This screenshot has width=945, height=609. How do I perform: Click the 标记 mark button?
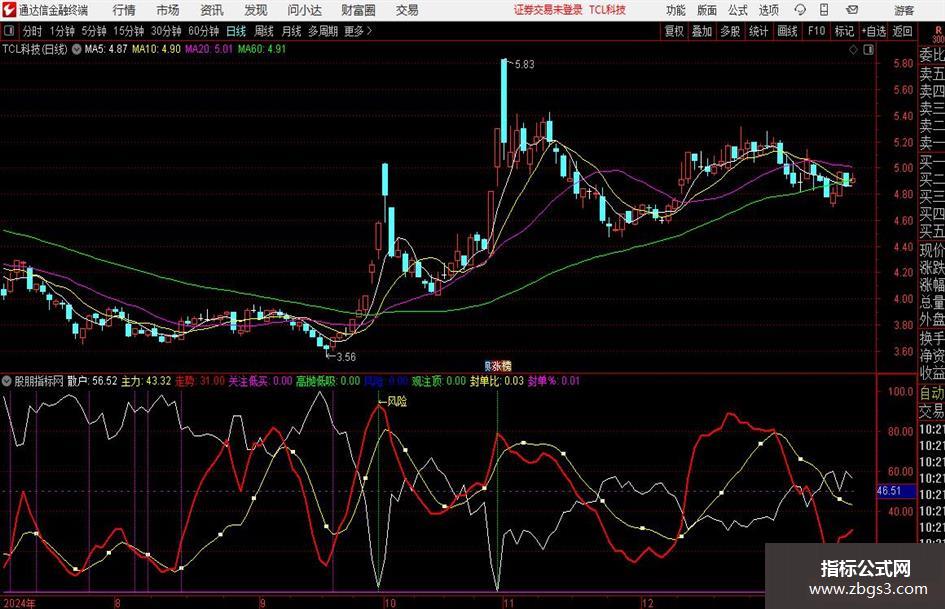coord(844,31)
